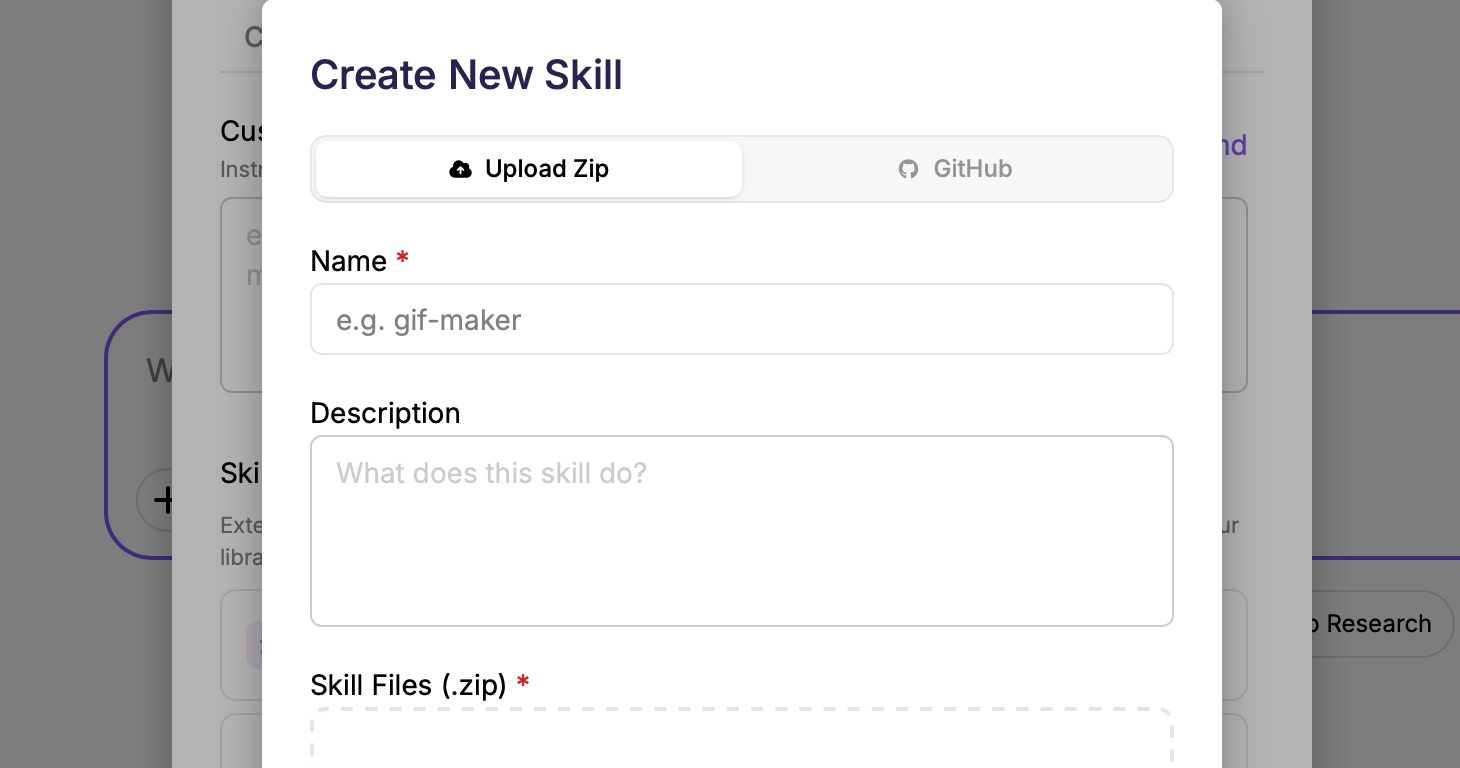Click the red asterisk beside Skill Files
This screenshot has width=1460, height=768.
(x=522, y=685)
